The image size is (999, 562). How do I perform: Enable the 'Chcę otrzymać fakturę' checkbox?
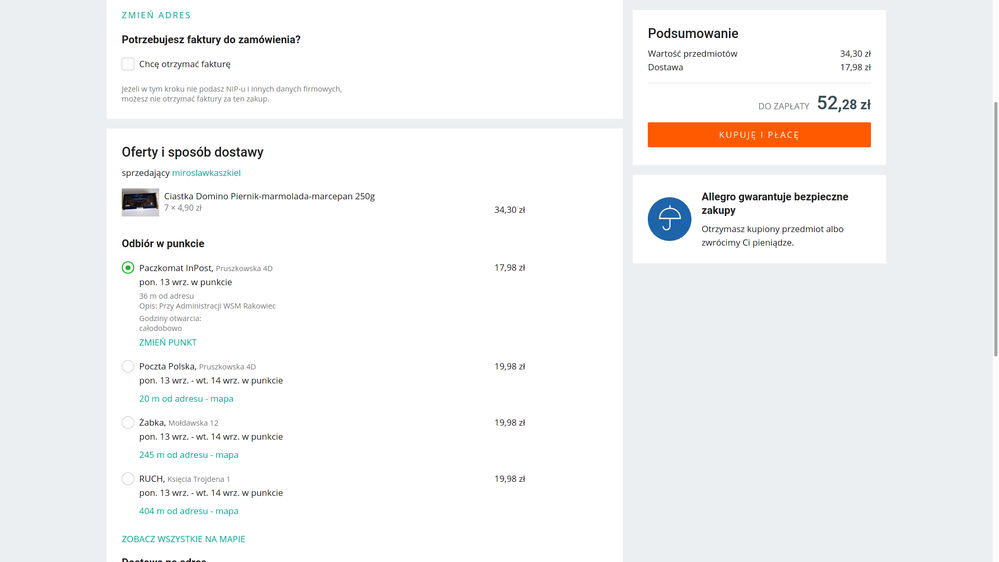coord(128,64)
